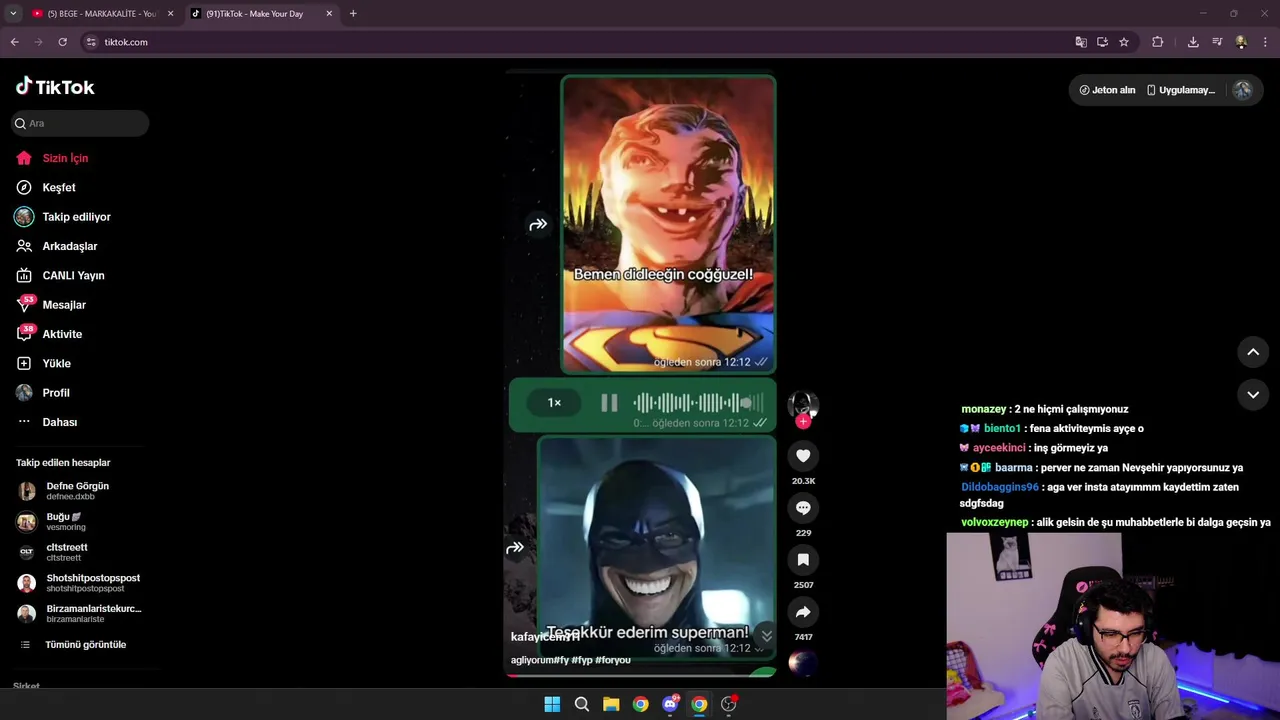The height and width of the screenshot is (720, 1280).
Task: Open Shotshitpostopspost account
Action: [x=92, y=583]
